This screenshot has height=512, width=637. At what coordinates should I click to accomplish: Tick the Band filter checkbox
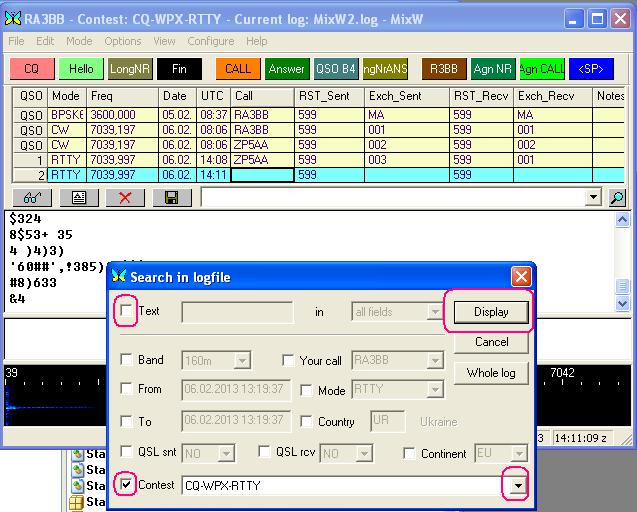(127, 360)
